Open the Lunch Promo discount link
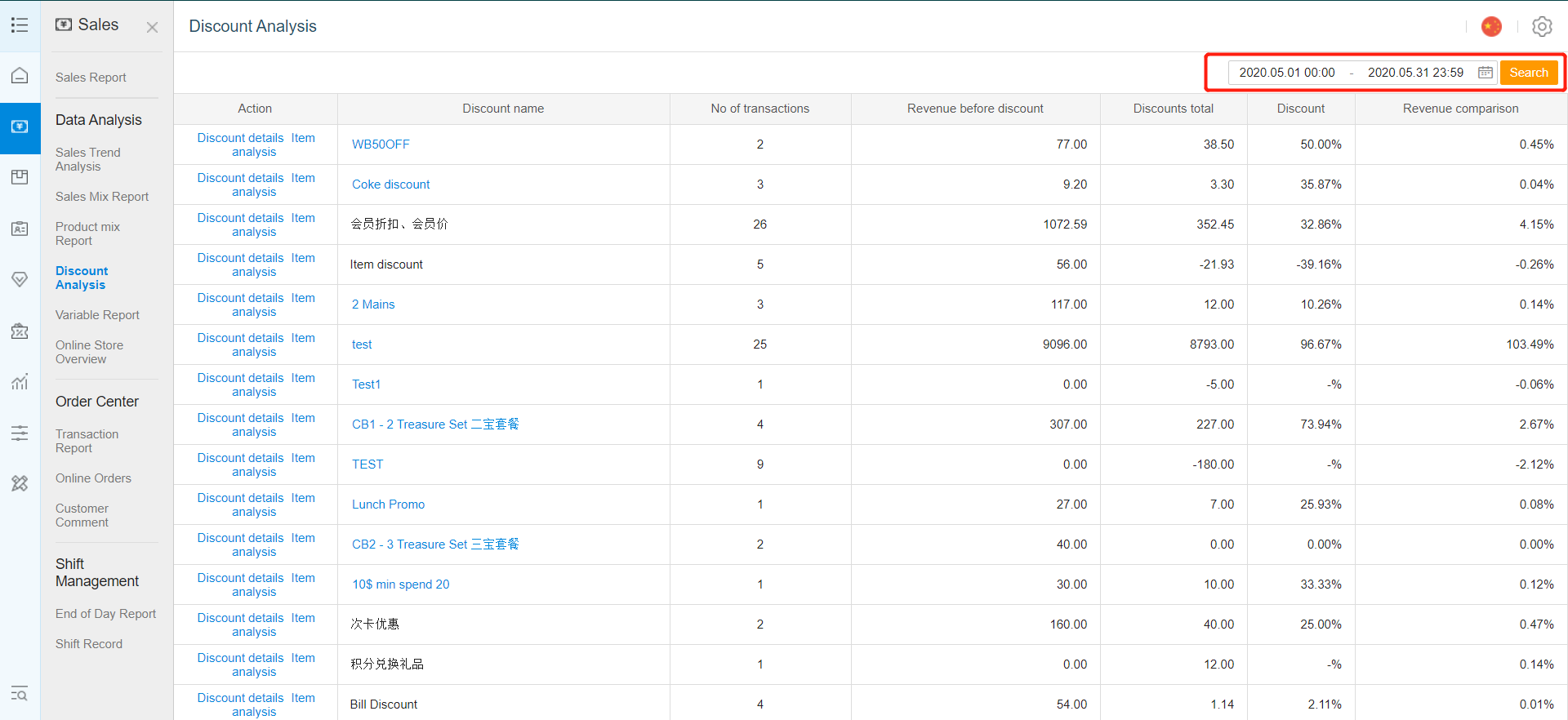 pos(388,504)
